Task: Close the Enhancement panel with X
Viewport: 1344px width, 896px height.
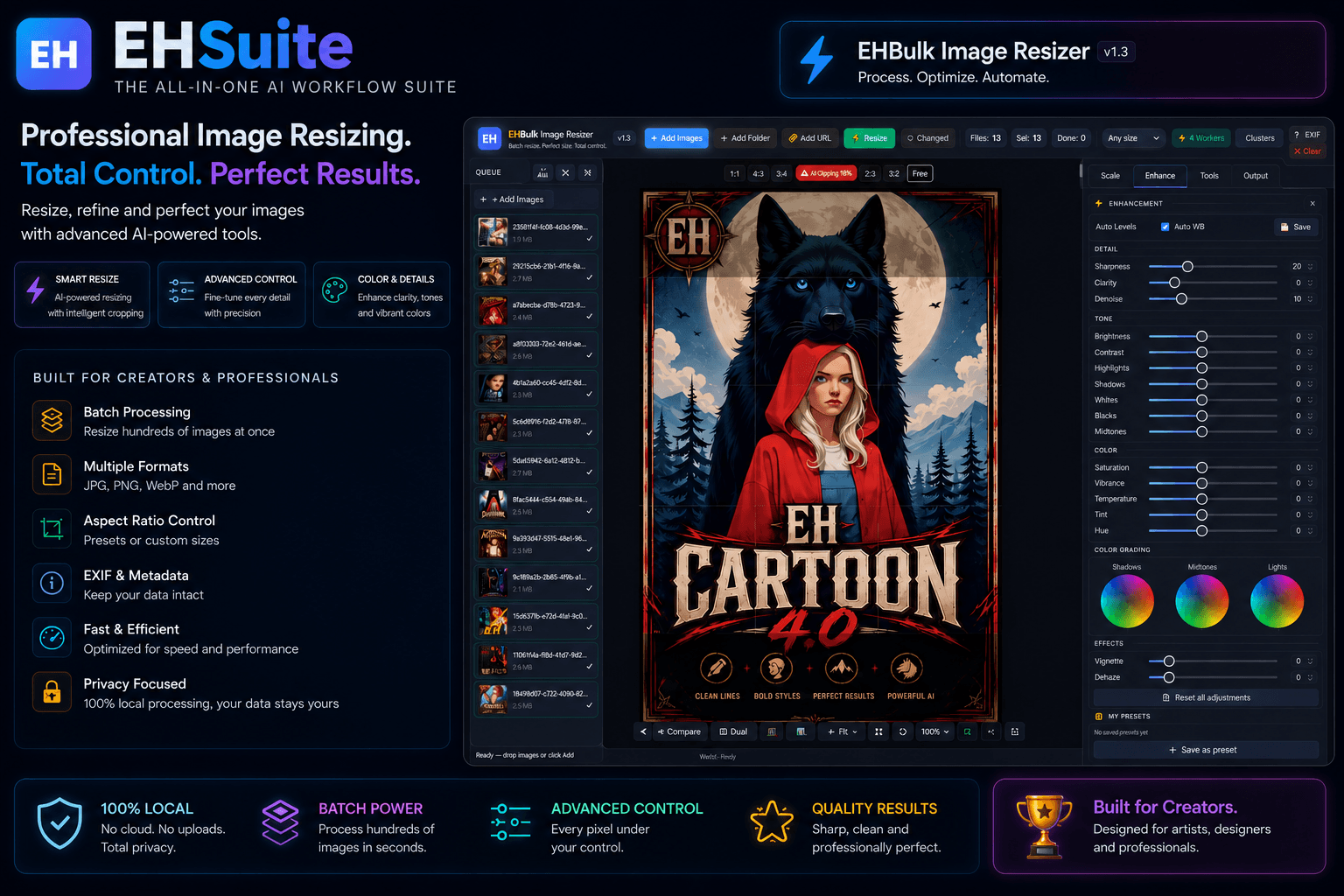Action: click(1312, 203)
